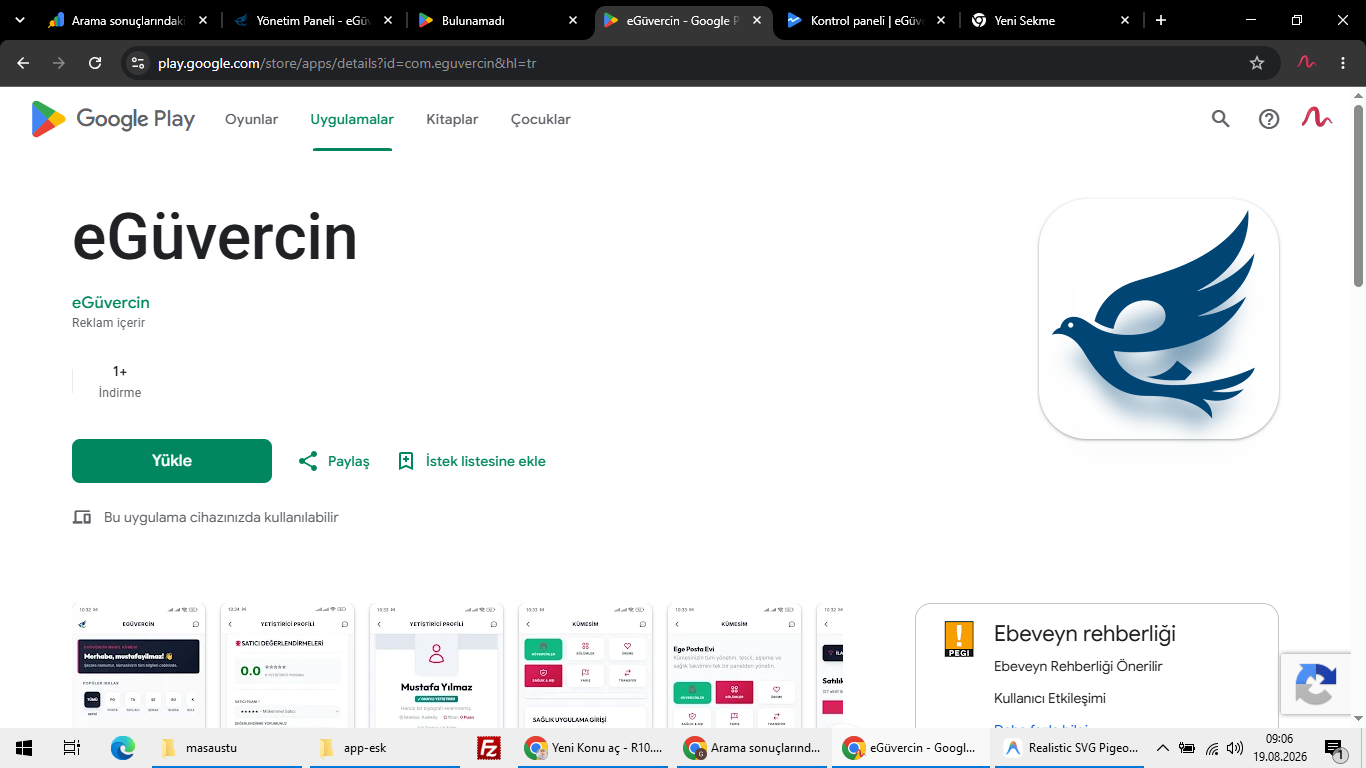Viewport: 1366px width, 768px height.
Task: Open the Kümesim Sağlık Uygulama screenshot
Action: point(586,666)
